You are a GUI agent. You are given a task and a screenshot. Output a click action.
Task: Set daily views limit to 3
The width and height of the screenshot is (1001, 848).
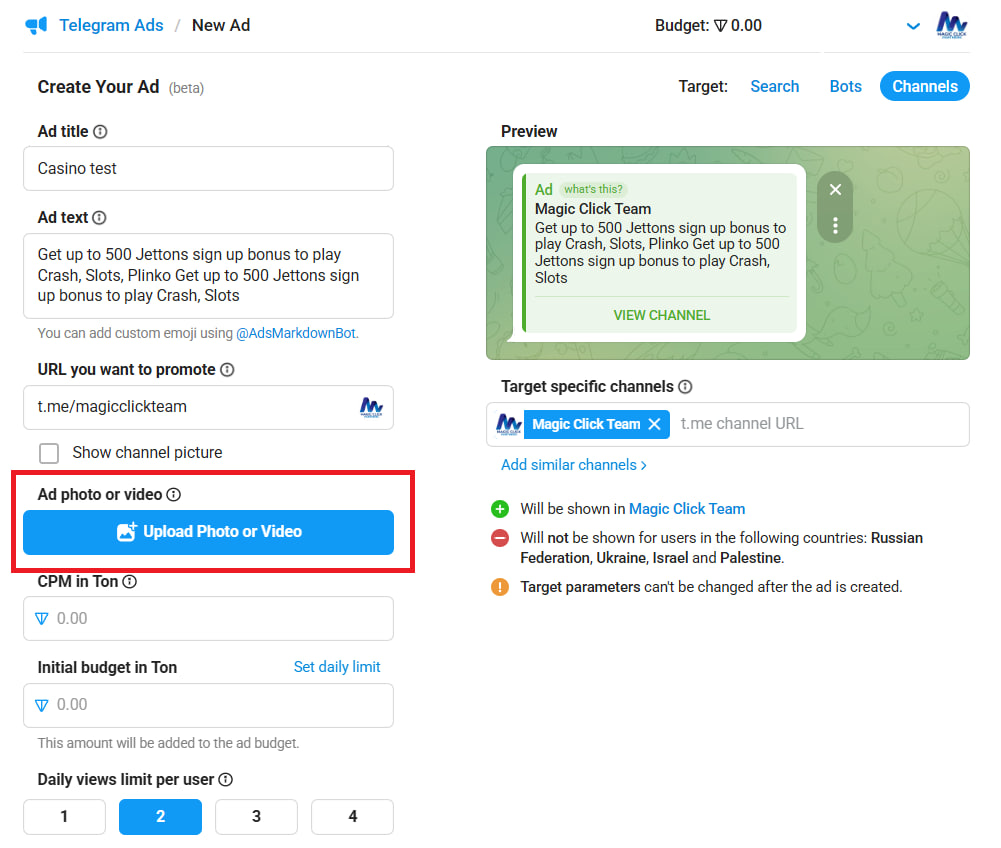point(256,817)
